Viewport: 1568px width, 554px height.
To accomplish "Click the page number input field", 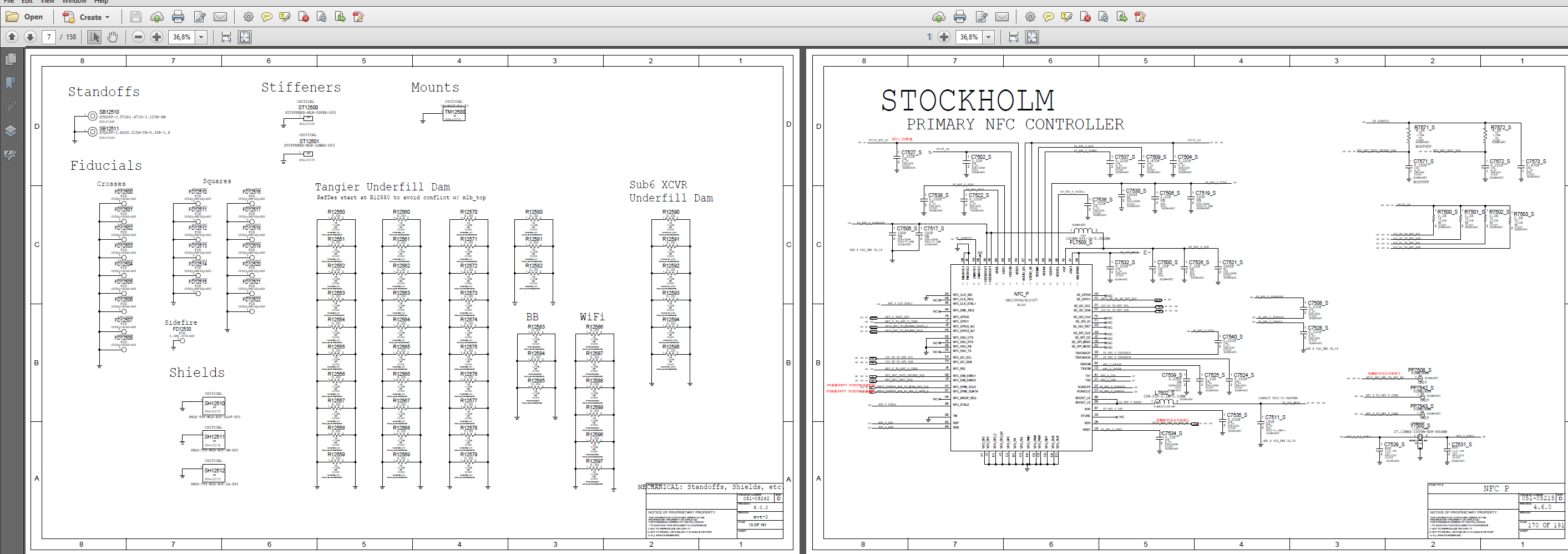I will point(49,37).
